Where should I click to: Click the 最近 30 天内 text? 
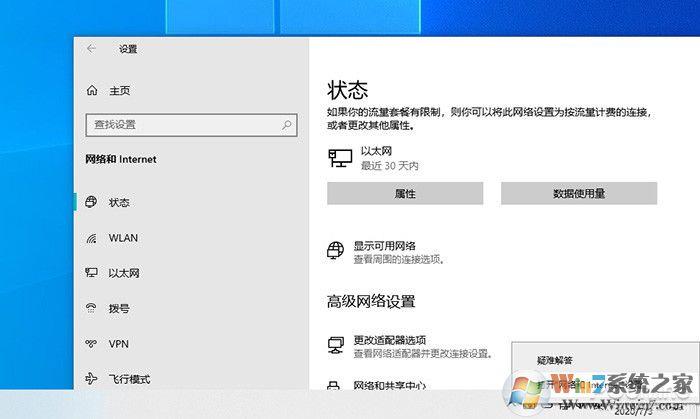coord(390,166)
